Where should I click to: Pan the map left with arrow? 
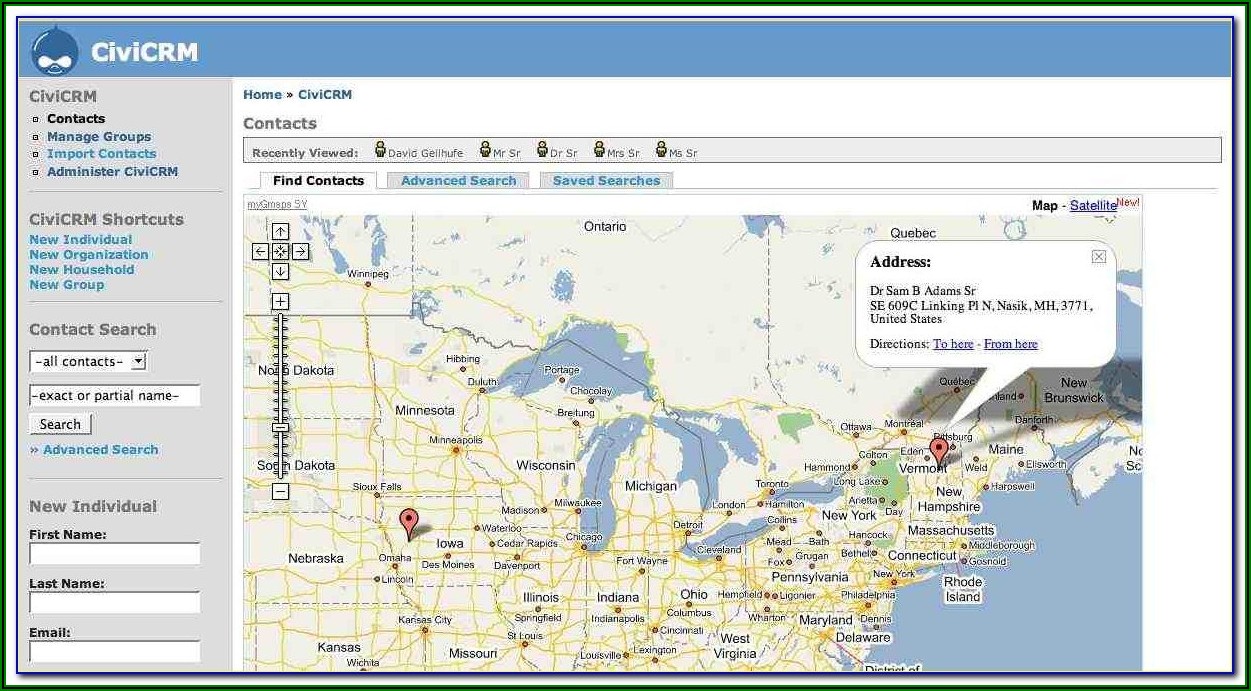pyautogui.click(x=260, y=252)
